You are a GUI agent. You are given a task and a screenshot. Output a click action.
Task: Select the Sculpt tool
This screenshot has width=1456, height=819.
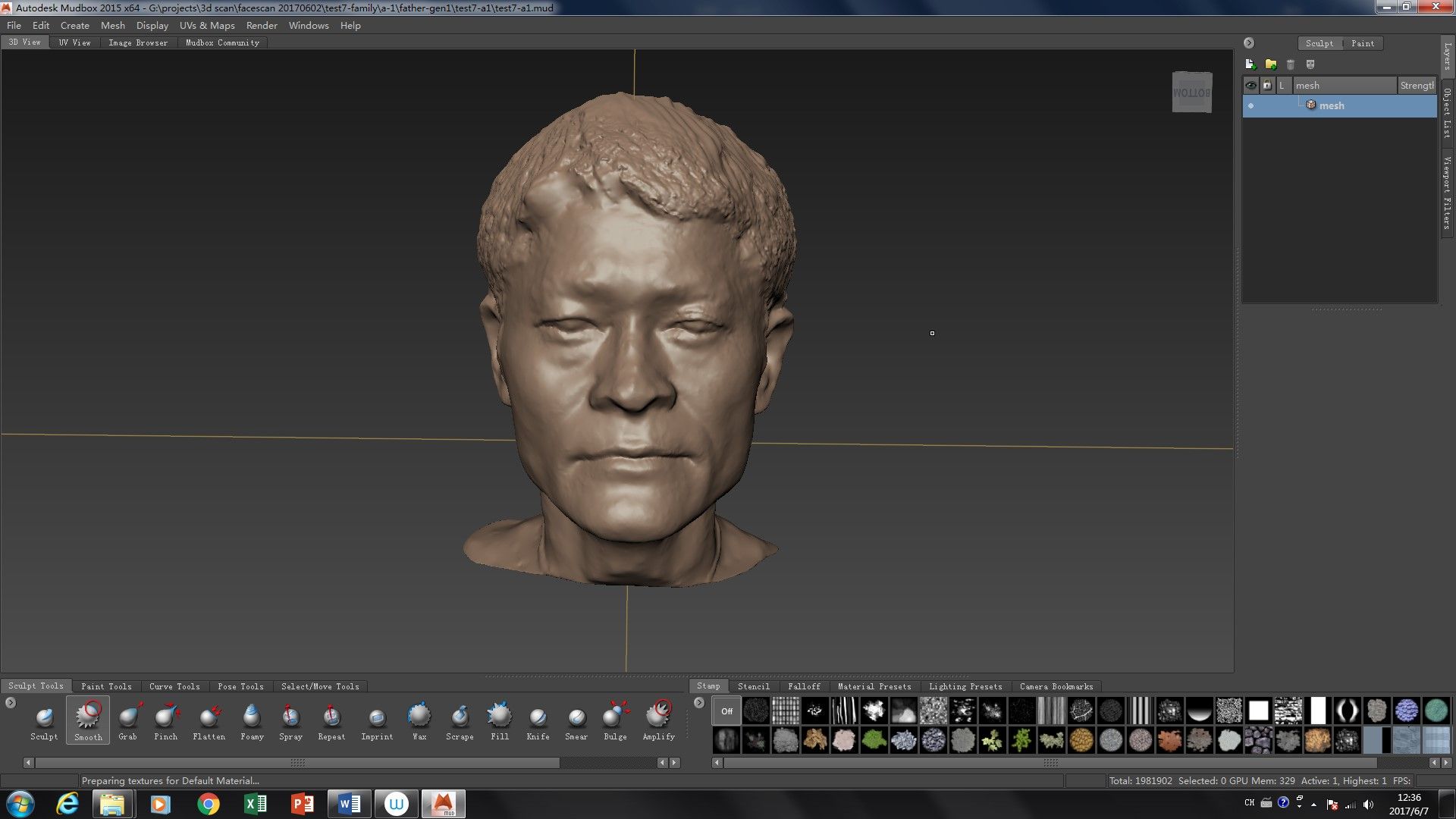[44, 719]
